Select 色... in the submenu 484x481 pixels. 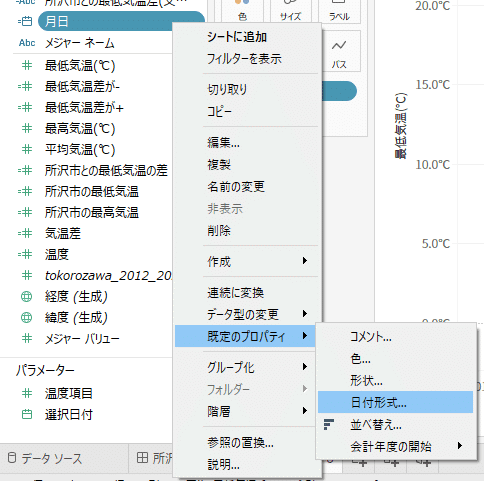click(360, 359)
